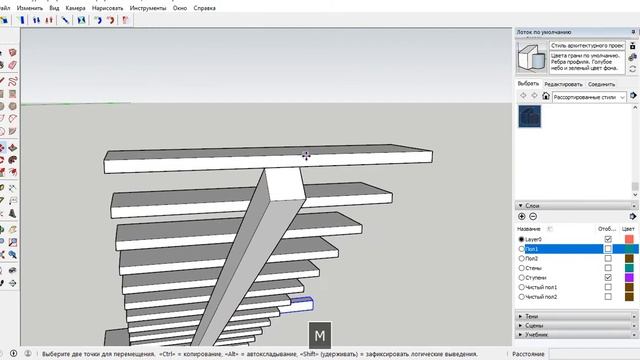Open Layers details arrow menu
This screenshot has width=640, height=360.
(x=633, y=216)
